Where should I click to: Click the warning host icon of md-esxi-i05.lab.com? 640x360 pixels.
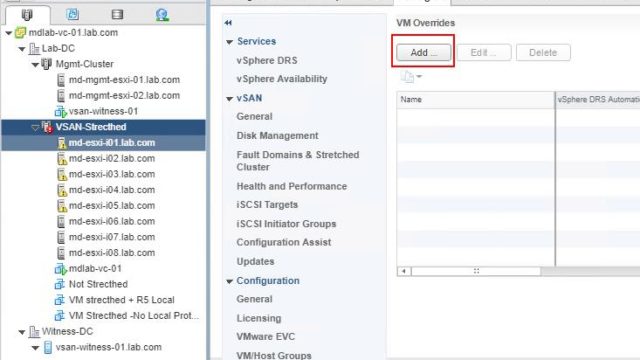coord(62,206)
